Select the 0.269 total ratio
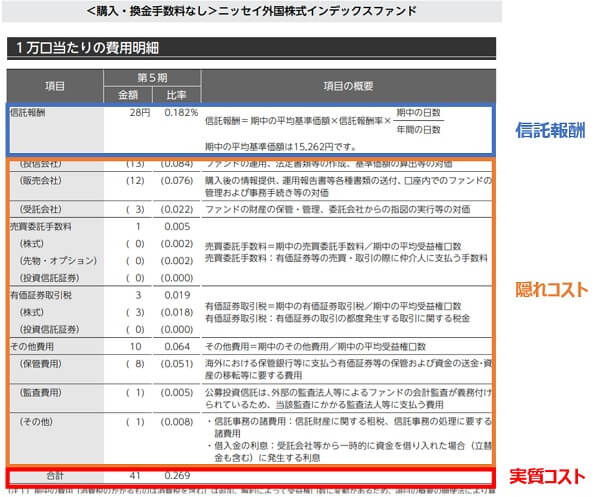 (177, 476)
